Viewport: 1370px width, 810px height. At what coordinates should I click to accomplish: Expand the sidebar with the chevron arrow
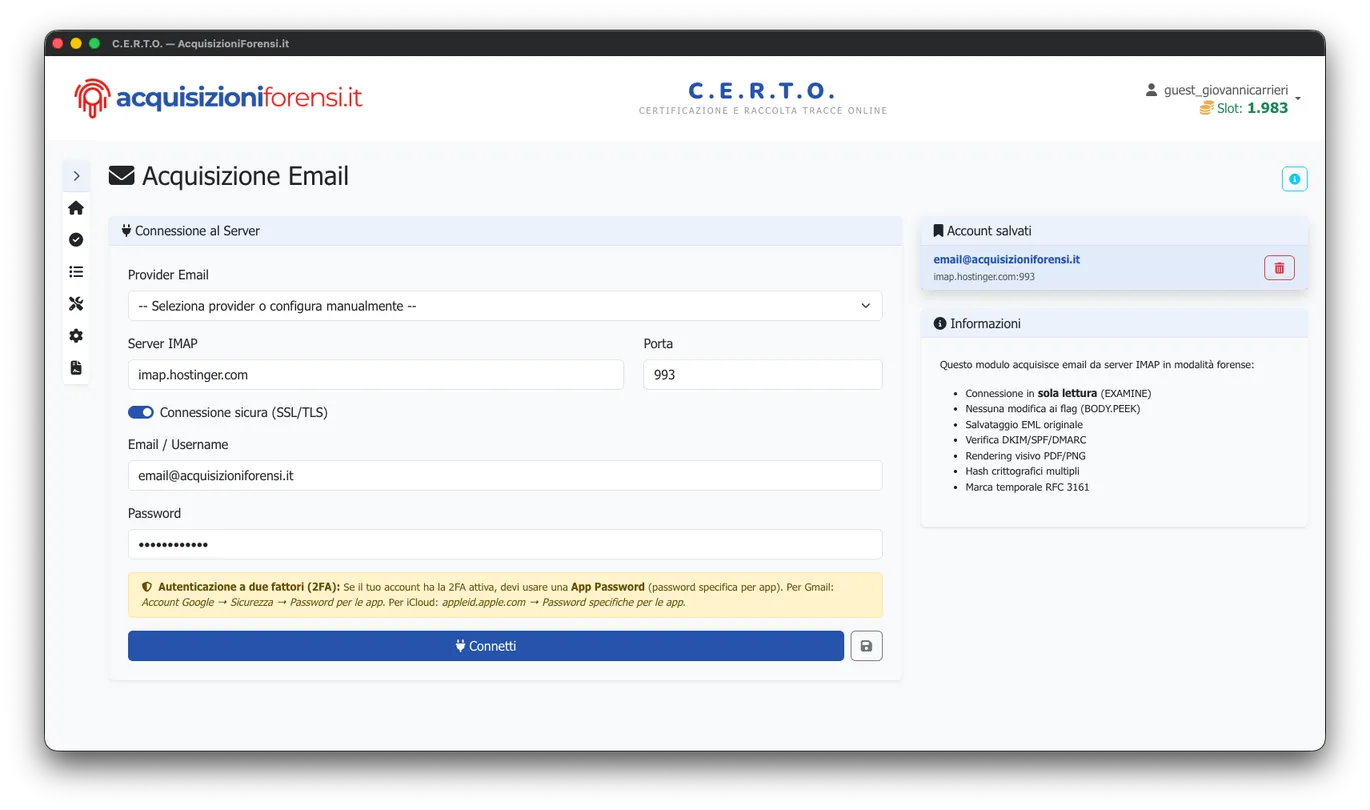(x=76, y=174)
